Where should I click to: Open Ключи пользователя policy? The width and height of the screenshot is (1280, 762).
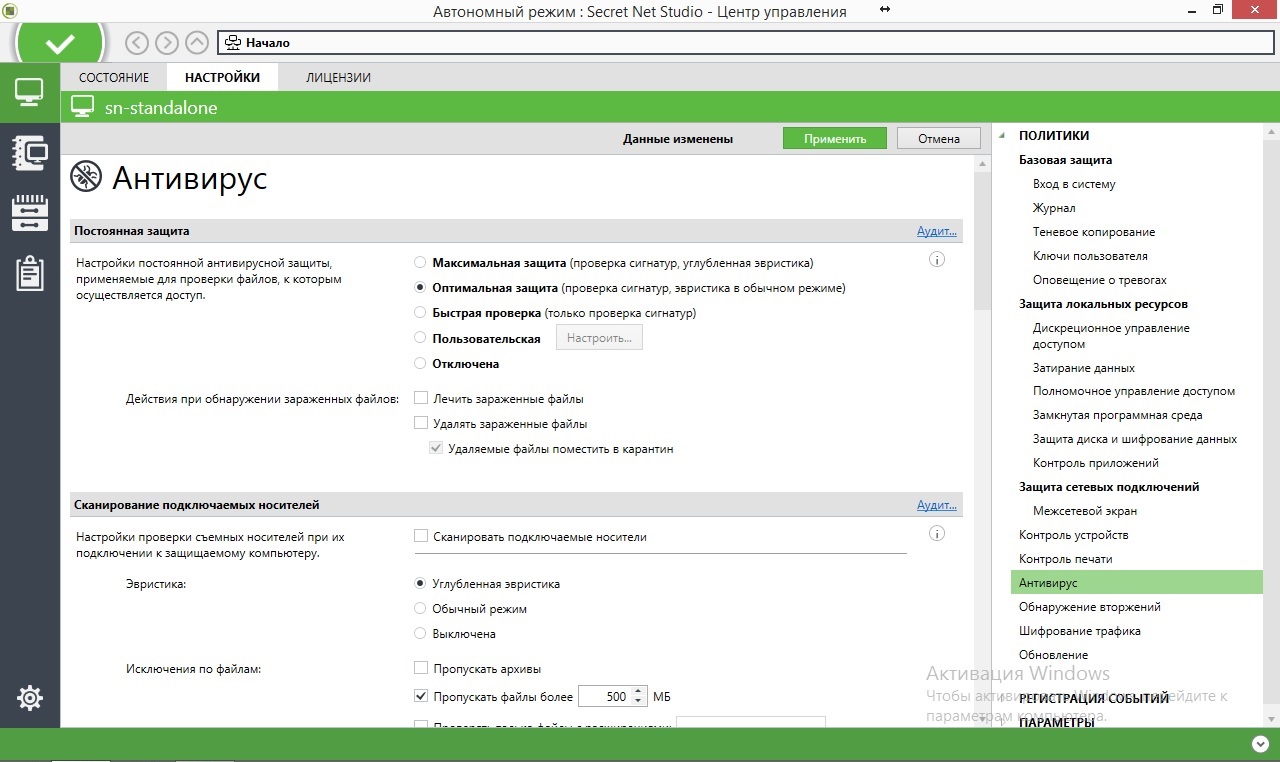[1090, 256]
